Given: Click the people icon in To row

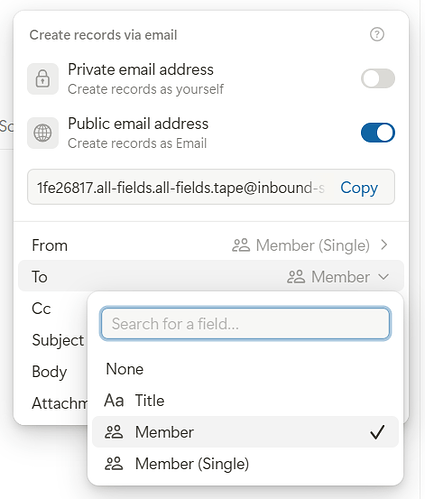Looking at the screenshot, I should 296,277.
